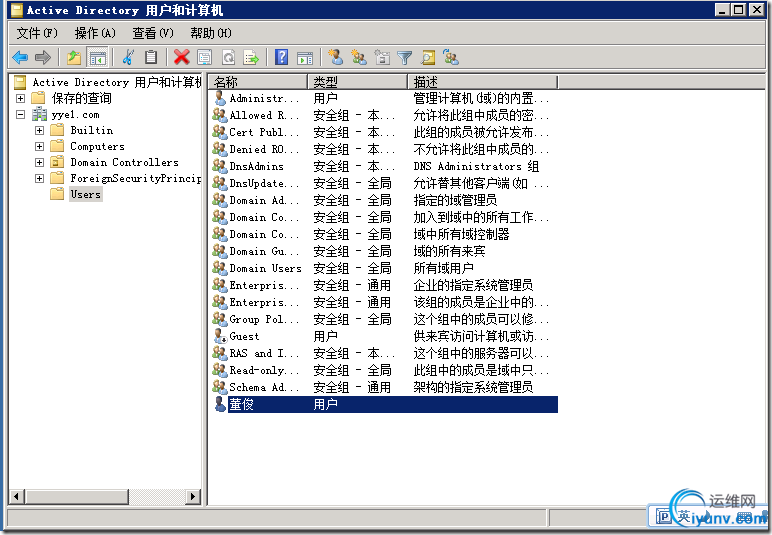Collapse the yye1.com domain node
772x535 pixels.
pyautogui.click(x=20, y=114)
